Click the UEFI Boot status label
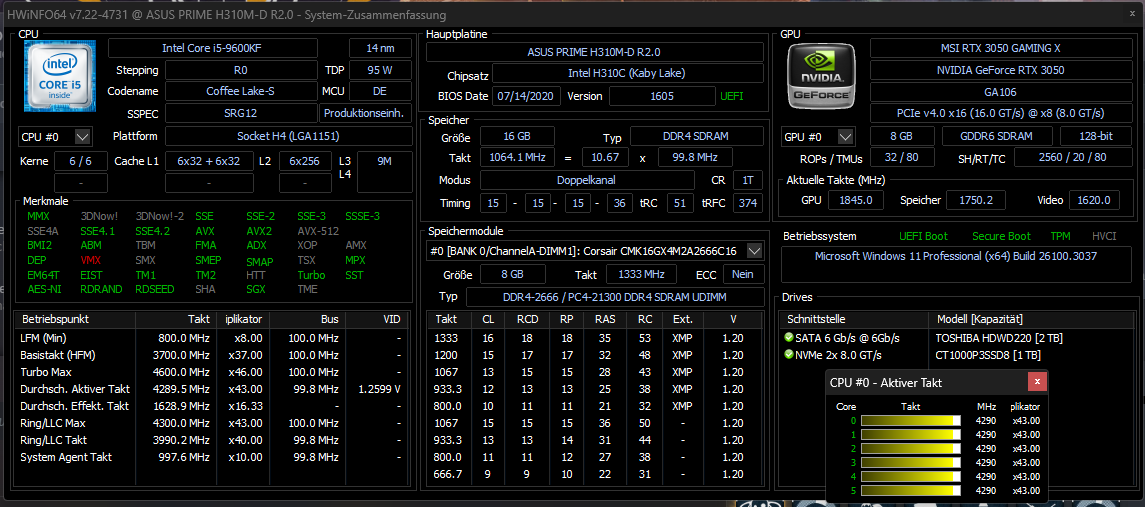 (x=923, y=236)
